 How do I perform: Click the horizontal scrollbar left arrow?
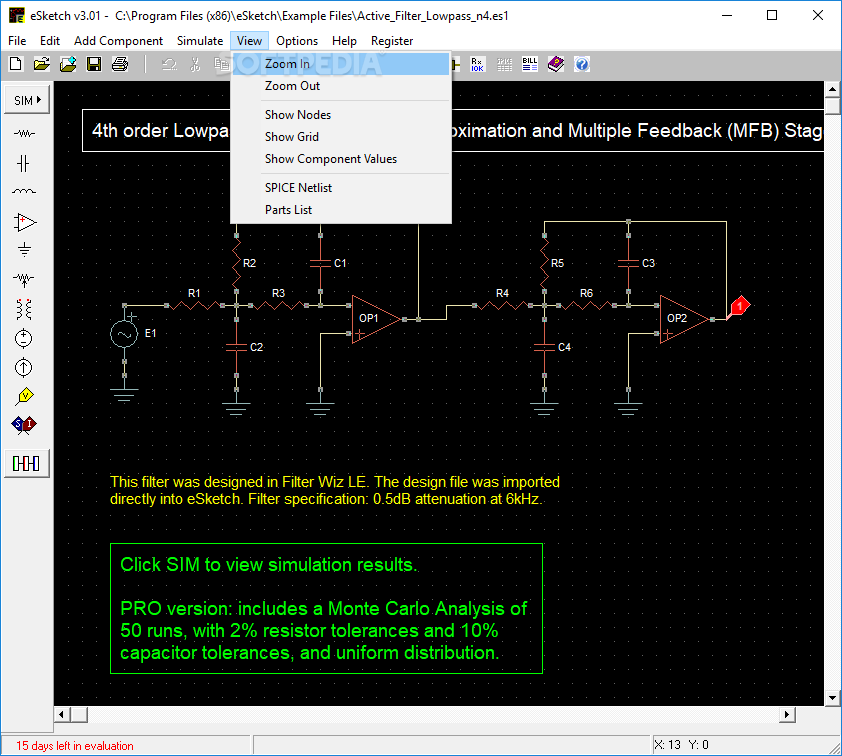tap(62, 715)
